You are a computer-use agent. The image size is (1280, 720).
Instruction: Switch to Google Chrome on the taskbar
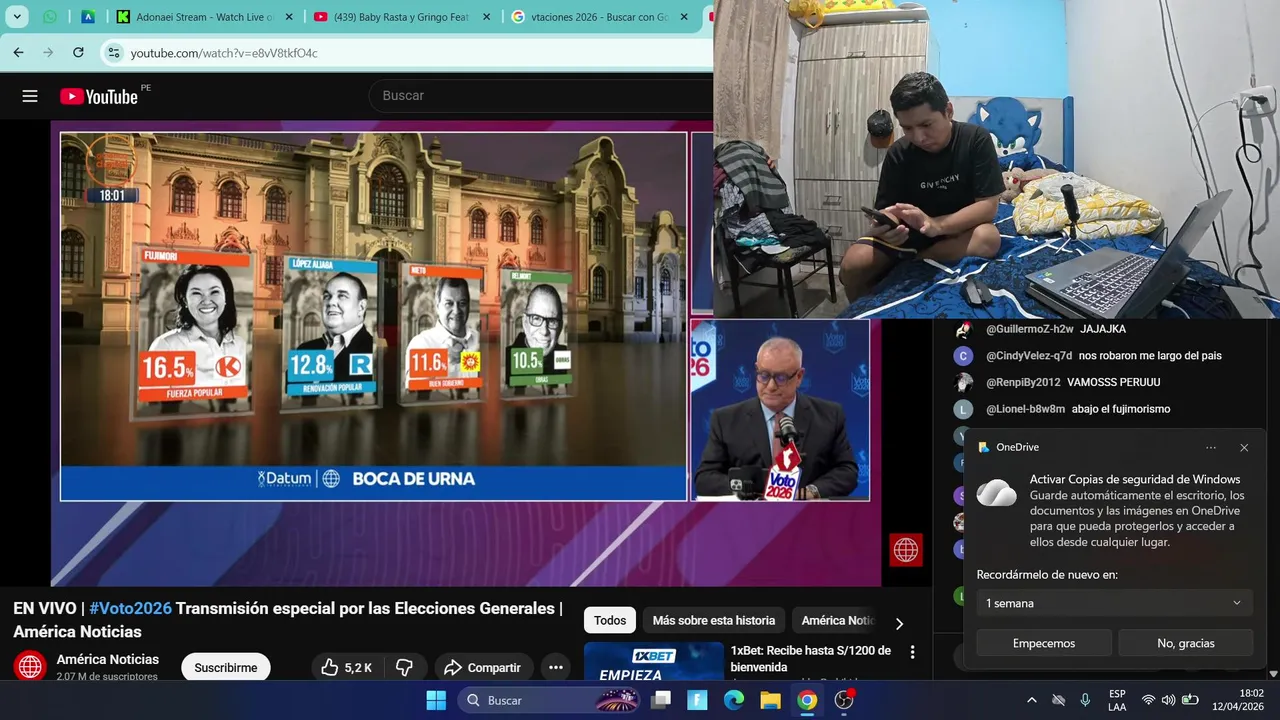pyautogui.click(x=807, y=700)
